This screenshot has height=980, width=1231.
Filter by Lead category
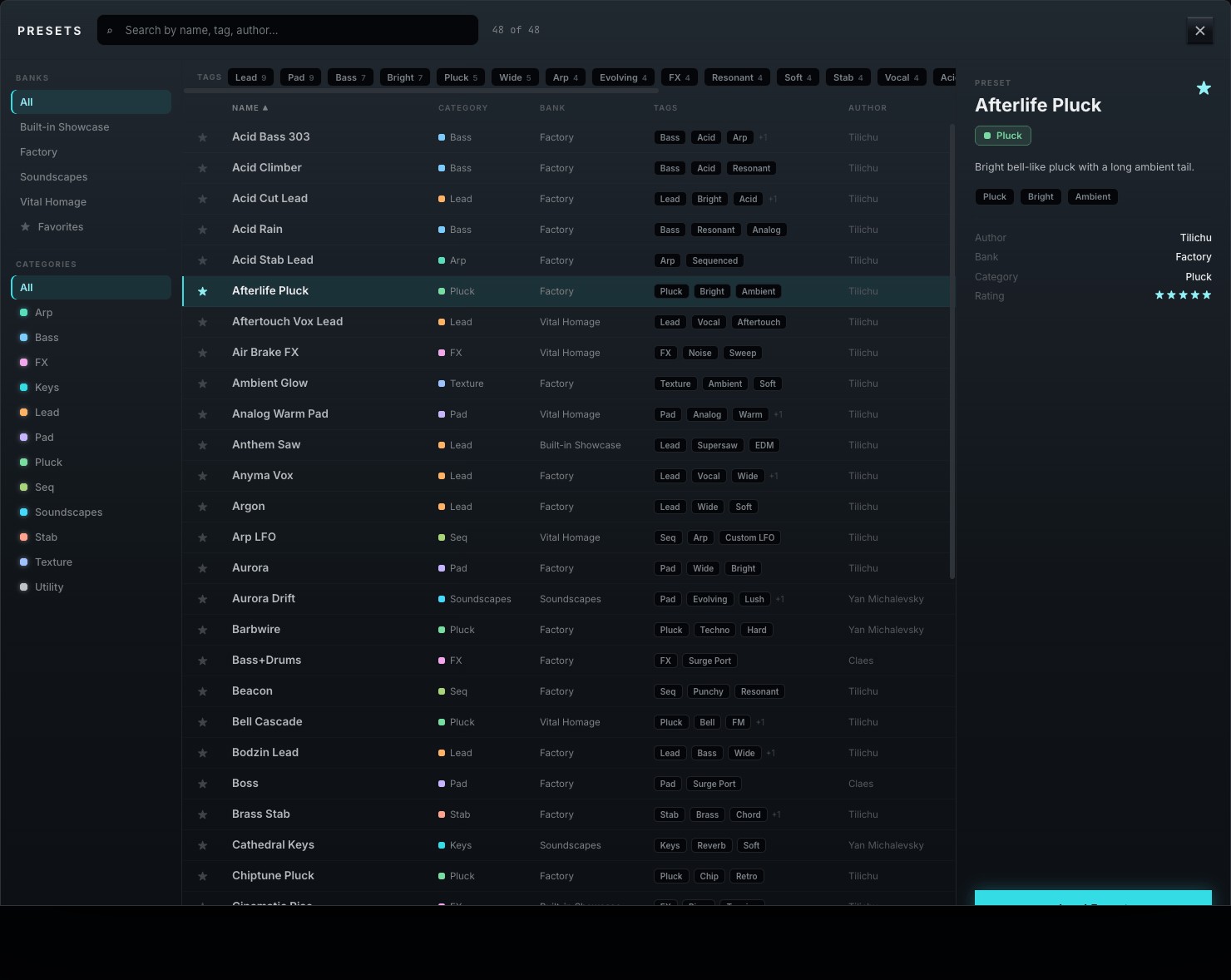click(91, 413)
